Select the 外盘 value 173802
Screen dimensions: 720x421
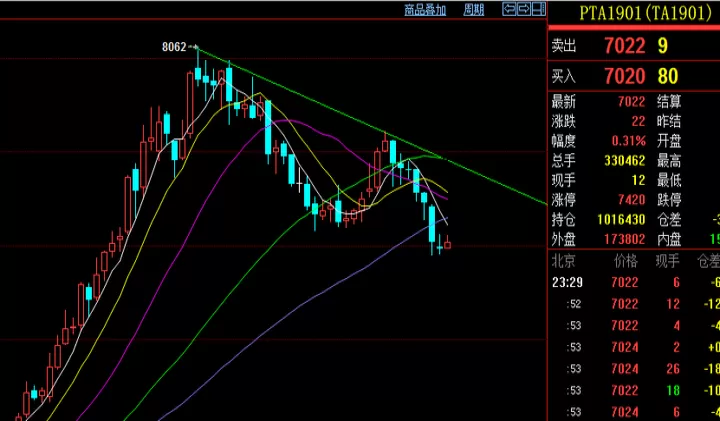(x=625, y=239)
